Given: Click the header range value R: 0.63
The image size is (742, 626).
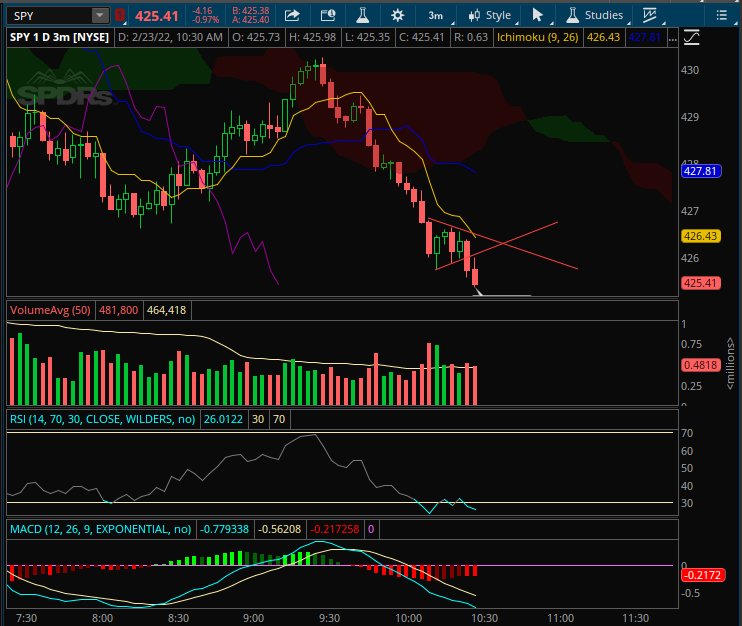Looking at the screenshot, I should tap(471, 37).
